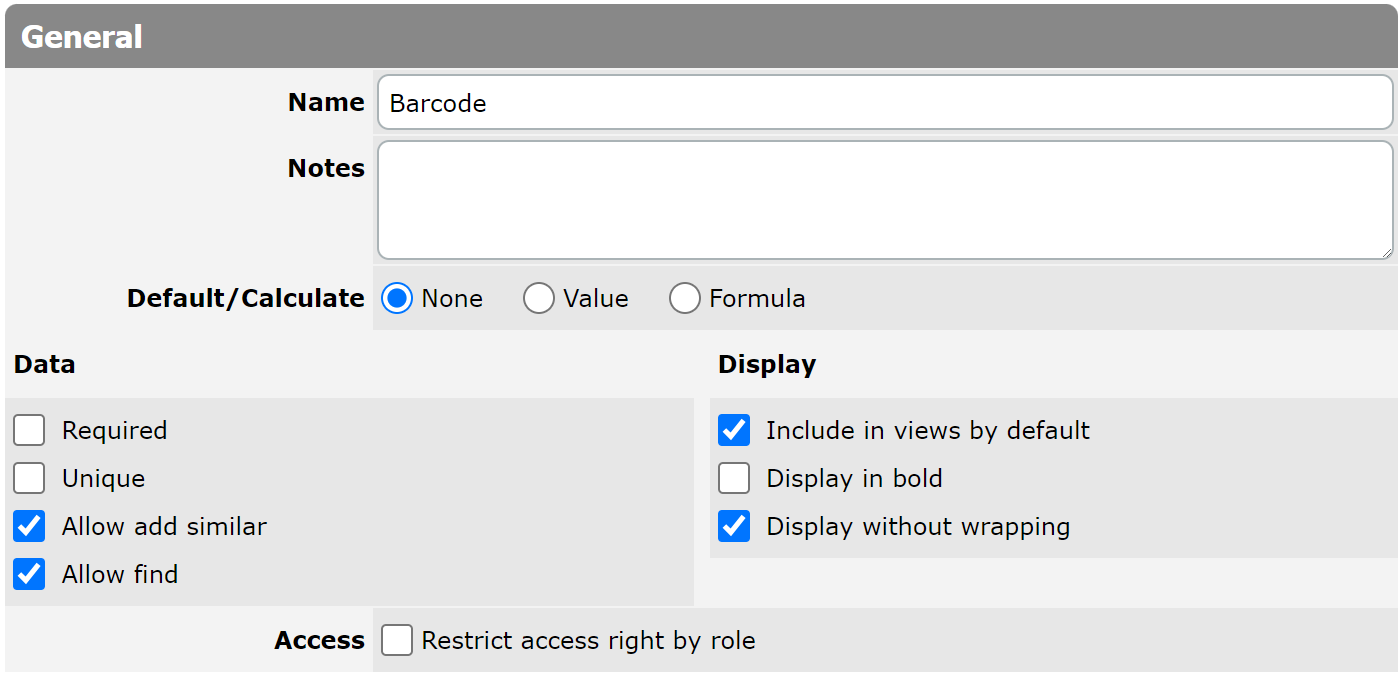
Task: Click the Notes field label
Action: pos(326,168)
